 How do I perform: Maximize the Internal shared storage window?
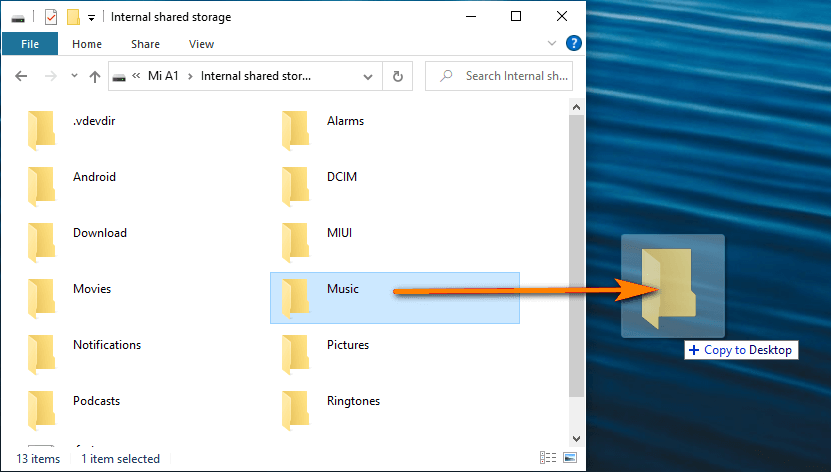pyautogui.click(x=516, y=16)
